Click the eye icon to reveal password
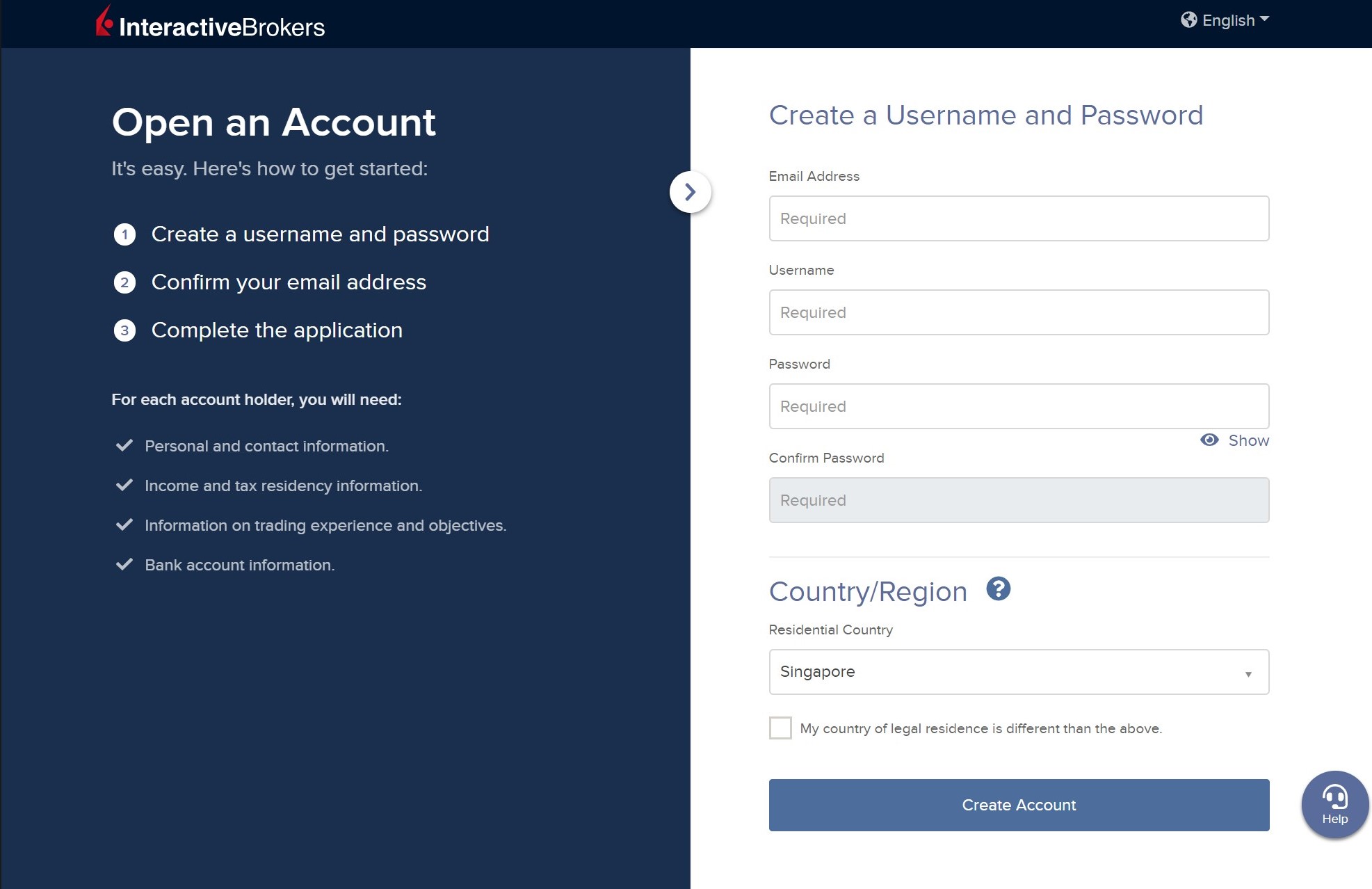Screen dimensions: 1372x889 (x=1209, y=440)
